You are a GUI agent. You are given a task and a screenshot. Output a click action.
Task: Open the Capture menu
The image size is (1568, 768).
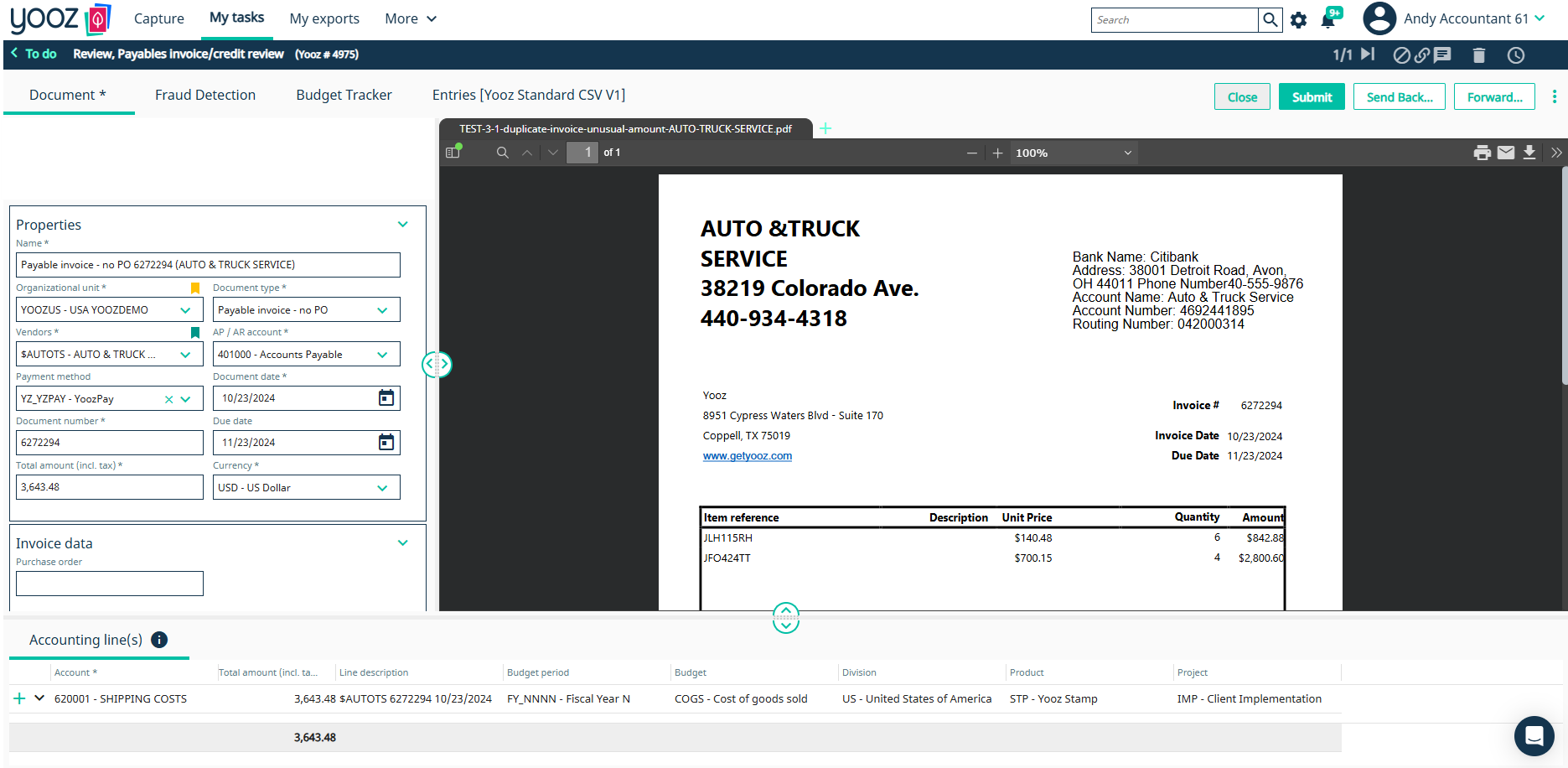point(159,18)
